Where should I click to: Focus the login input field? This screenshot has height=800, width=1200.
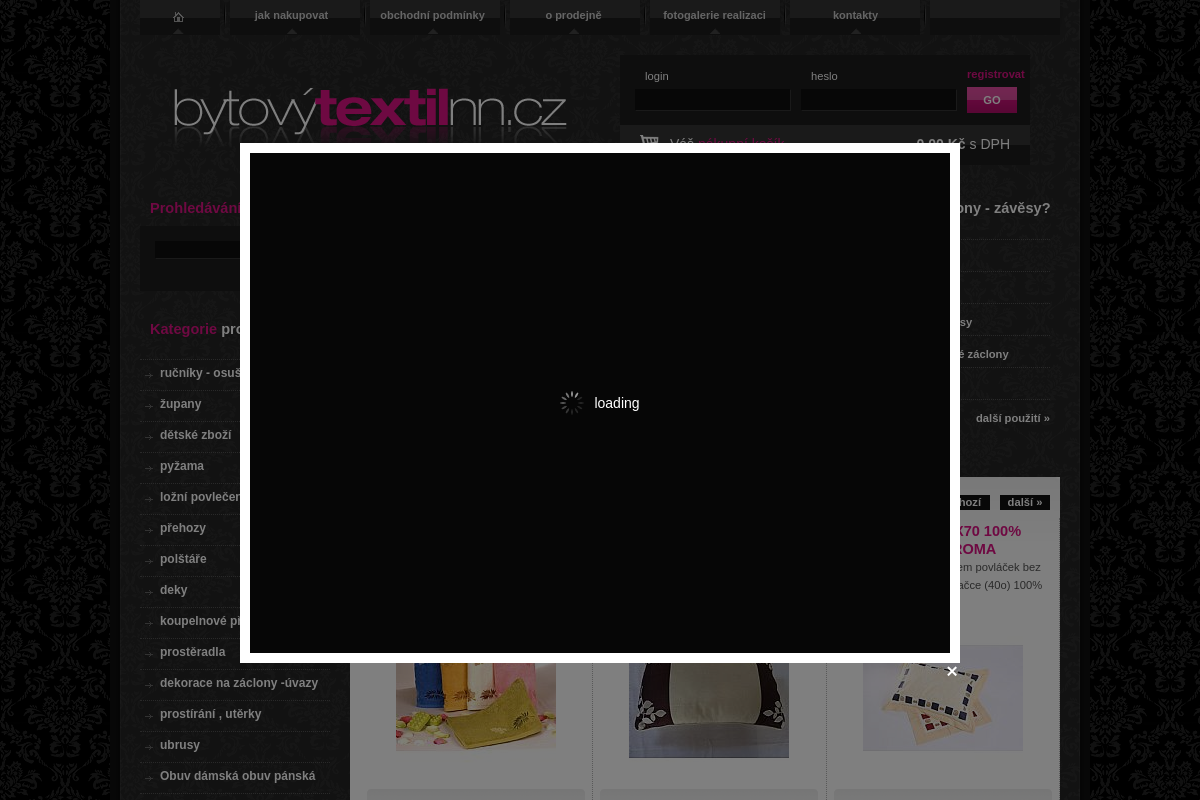click(x=712, y=100)
